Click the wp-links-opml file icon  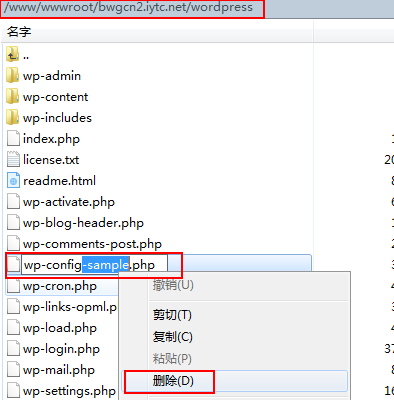point(13,307)
